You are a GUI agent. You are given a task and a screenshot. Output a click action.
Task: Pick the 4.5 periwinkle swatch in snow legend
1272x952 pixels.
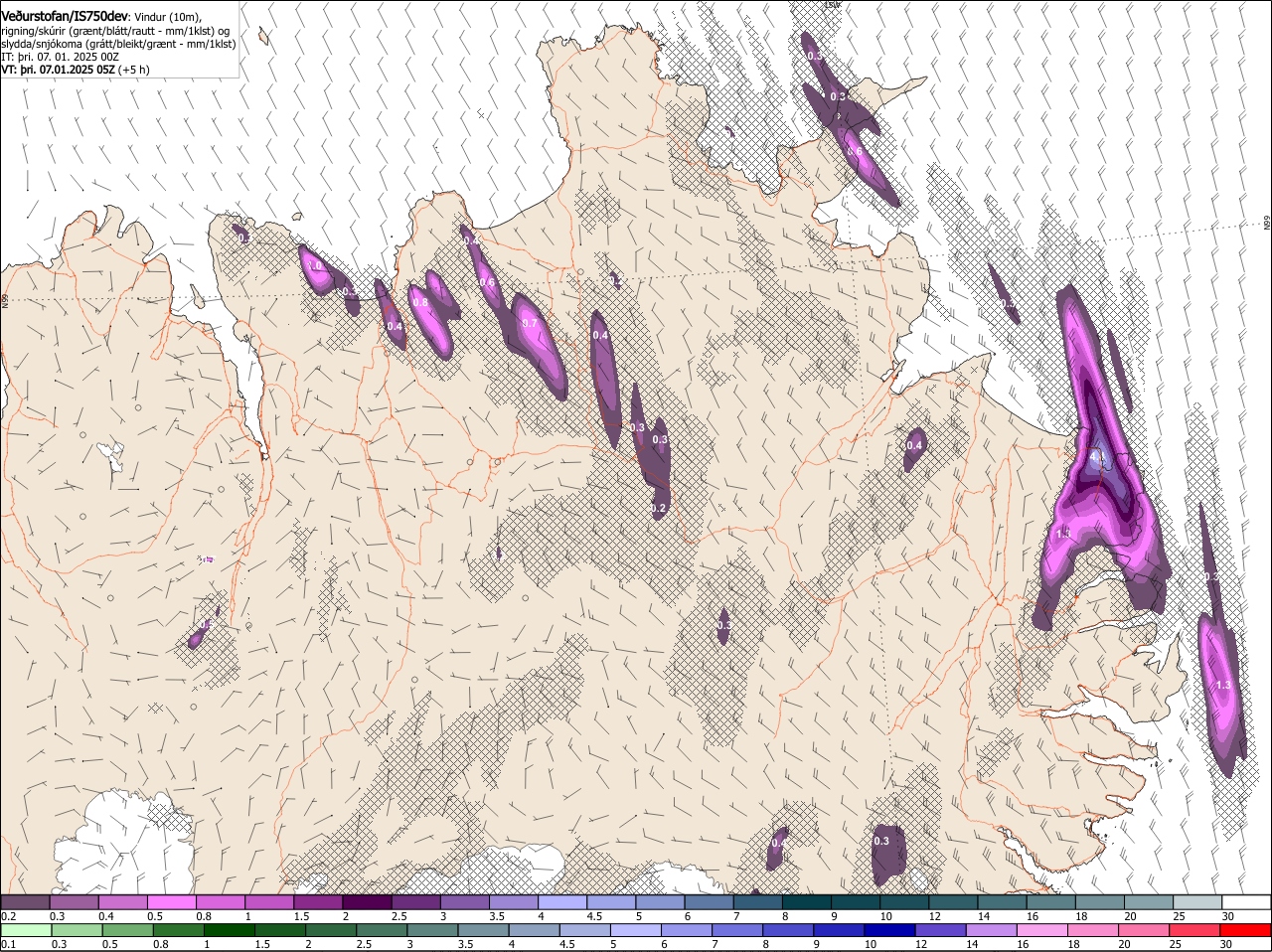click(611, 902)
